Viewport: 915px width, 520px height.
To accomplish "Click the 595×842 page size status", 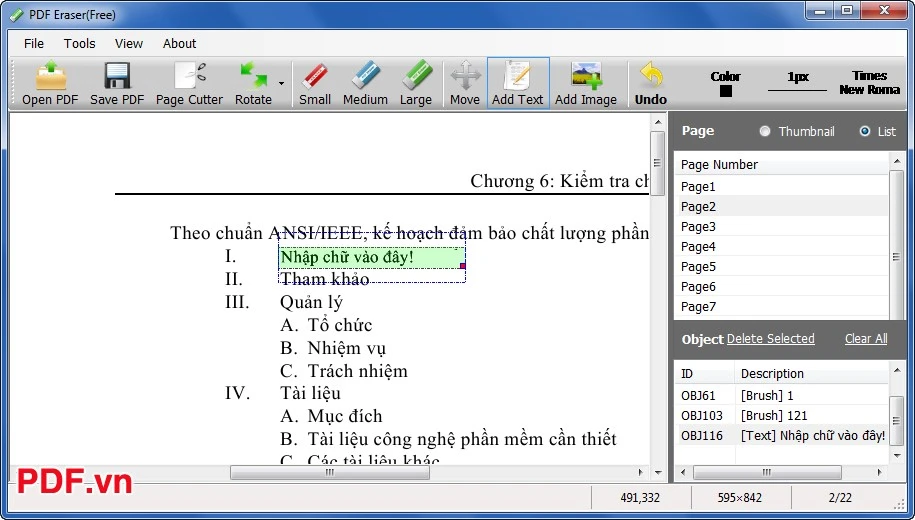I will coord(739,498).
